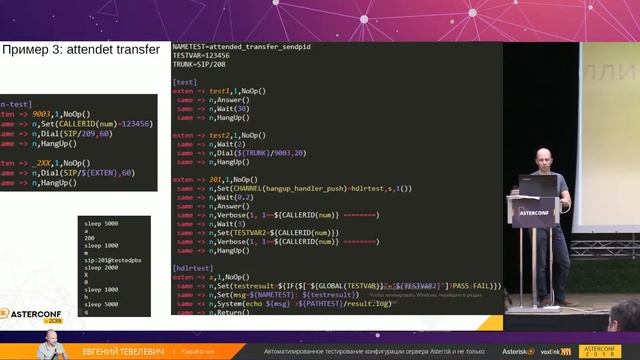This screenshot has height=360, width=640.
Task: Click the yellow ASTERCONF 2018 badge
Action: click(600, 351)
